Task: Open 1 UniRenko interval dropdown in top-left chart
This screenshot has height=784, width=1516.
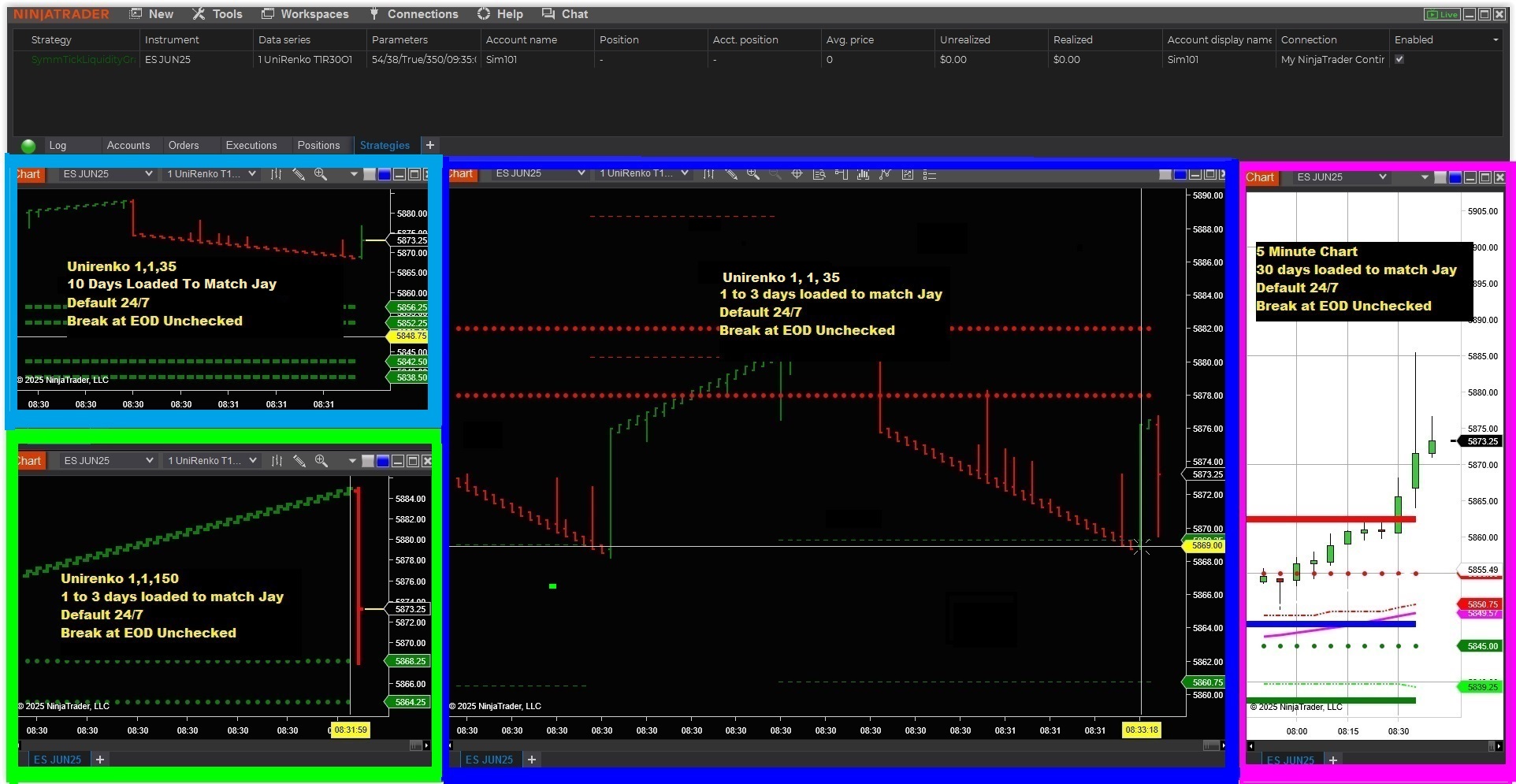Action: click(252, 174)
